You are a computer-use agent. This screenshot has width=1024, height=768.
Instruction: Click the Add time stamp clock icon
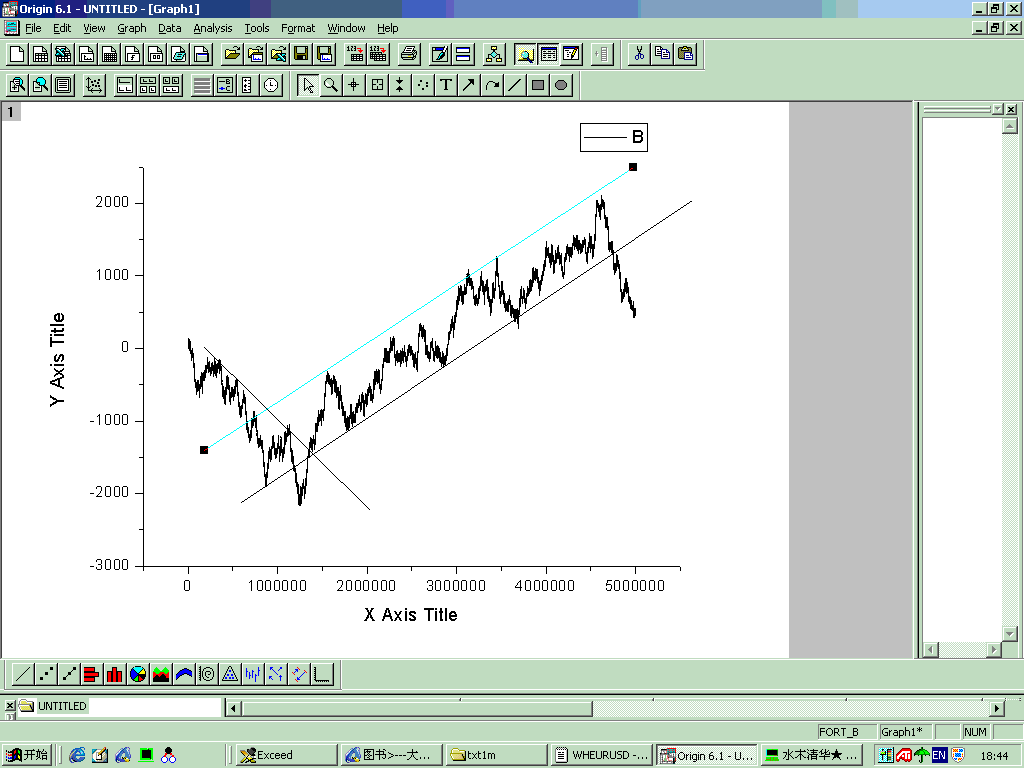point(271,85)
